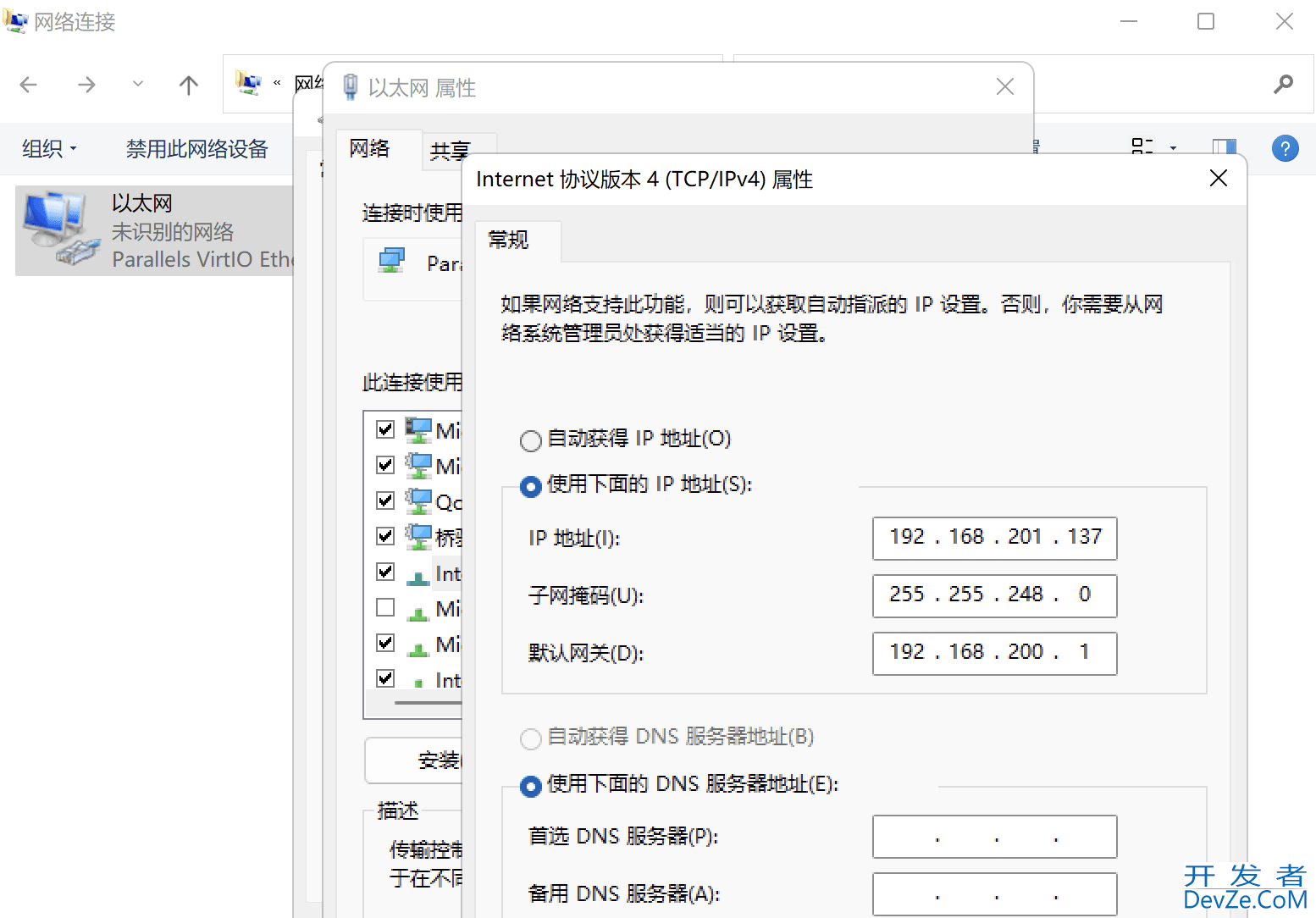Click the address bar network icon
This screenshot has height=918, width=1316.
click(248, 83)
